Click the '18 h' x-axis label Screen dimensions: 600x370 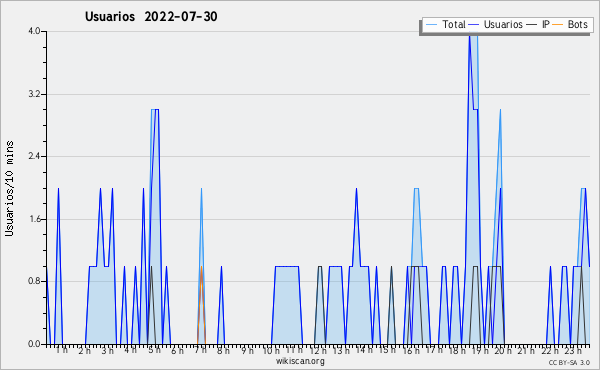pos(457,350)
